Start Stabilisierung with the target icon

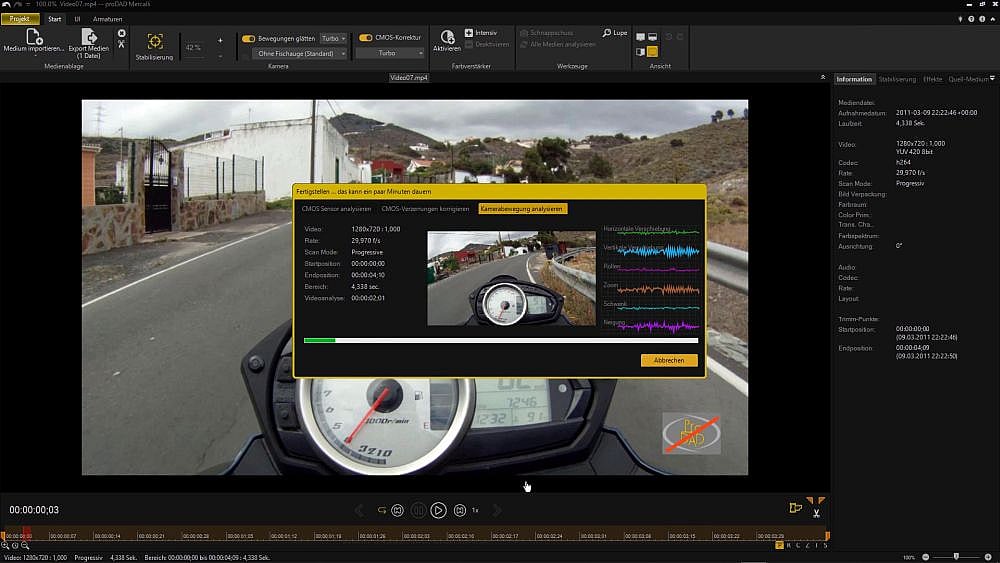tap(154, 41)
